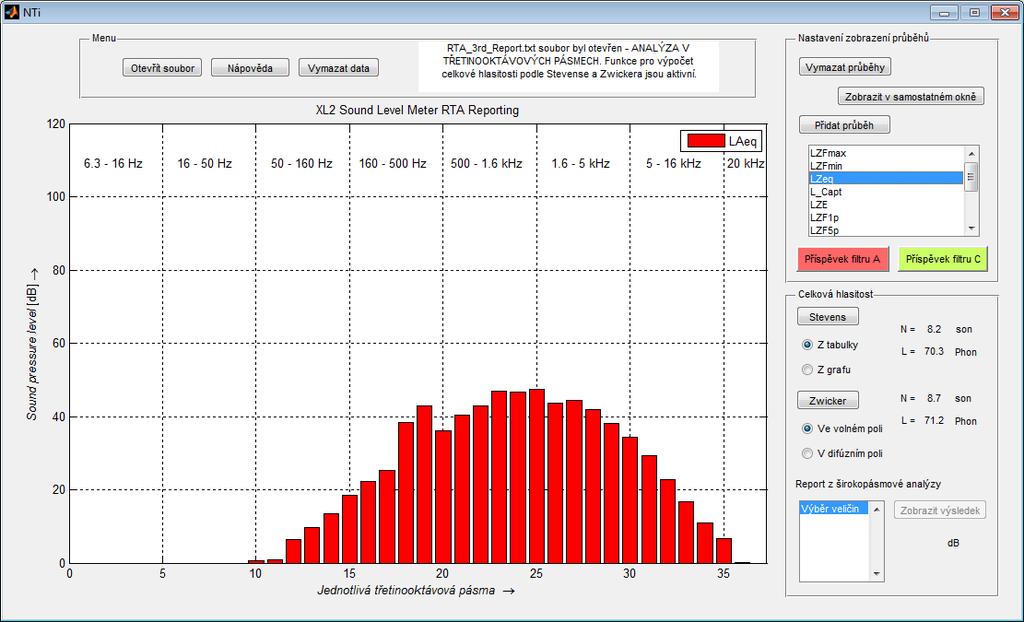This screenshot has width=1024, height=622.
Task: Click the red bar at band 15
Action: click(350, 529)
